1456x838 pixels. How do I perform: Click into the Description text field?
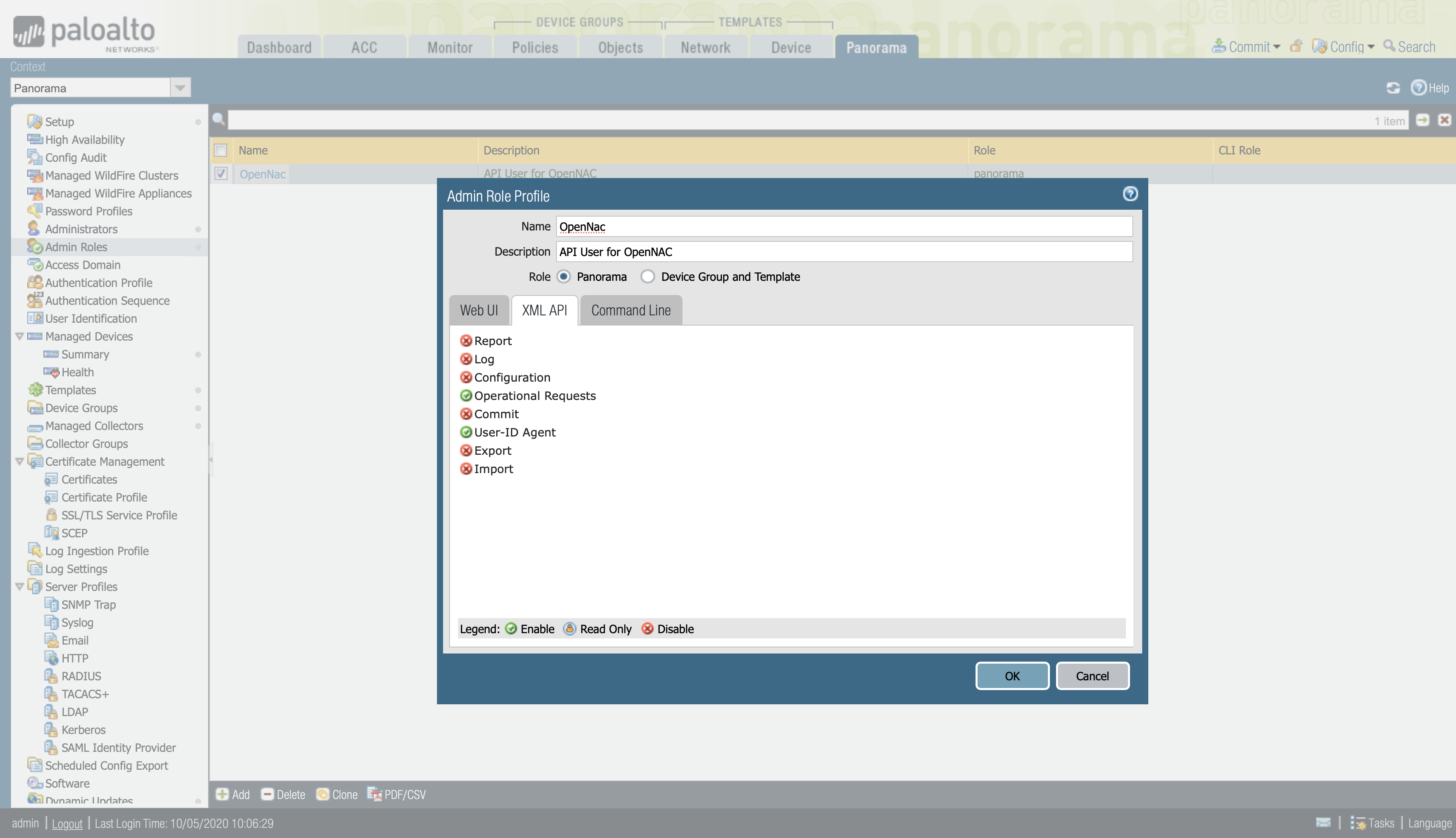point(844,252)
